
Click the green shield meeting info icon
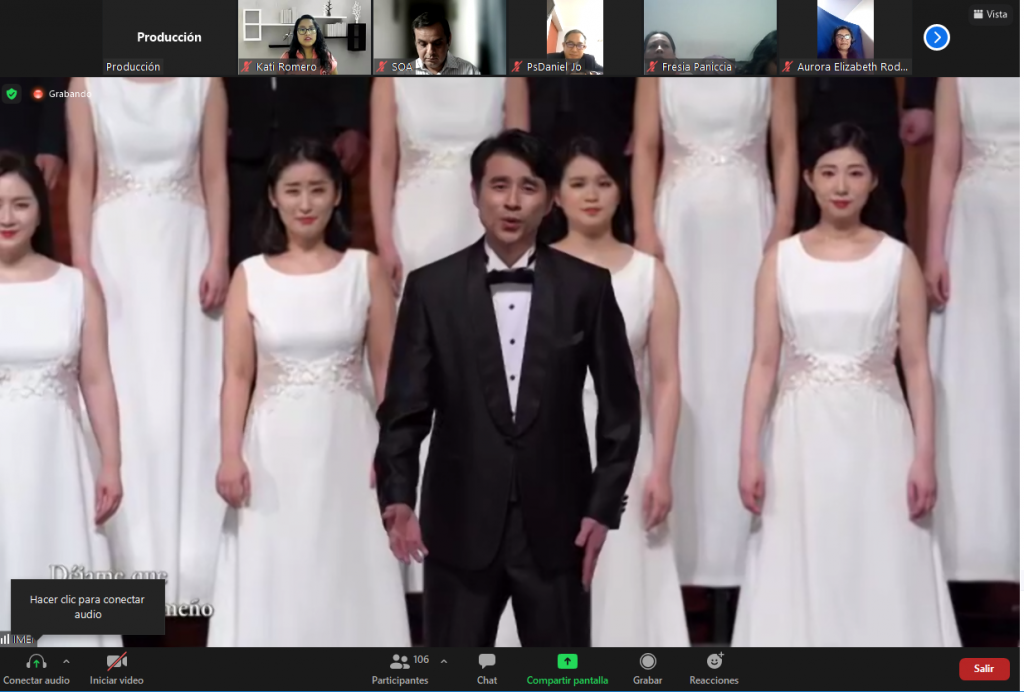tap(12, 94)
